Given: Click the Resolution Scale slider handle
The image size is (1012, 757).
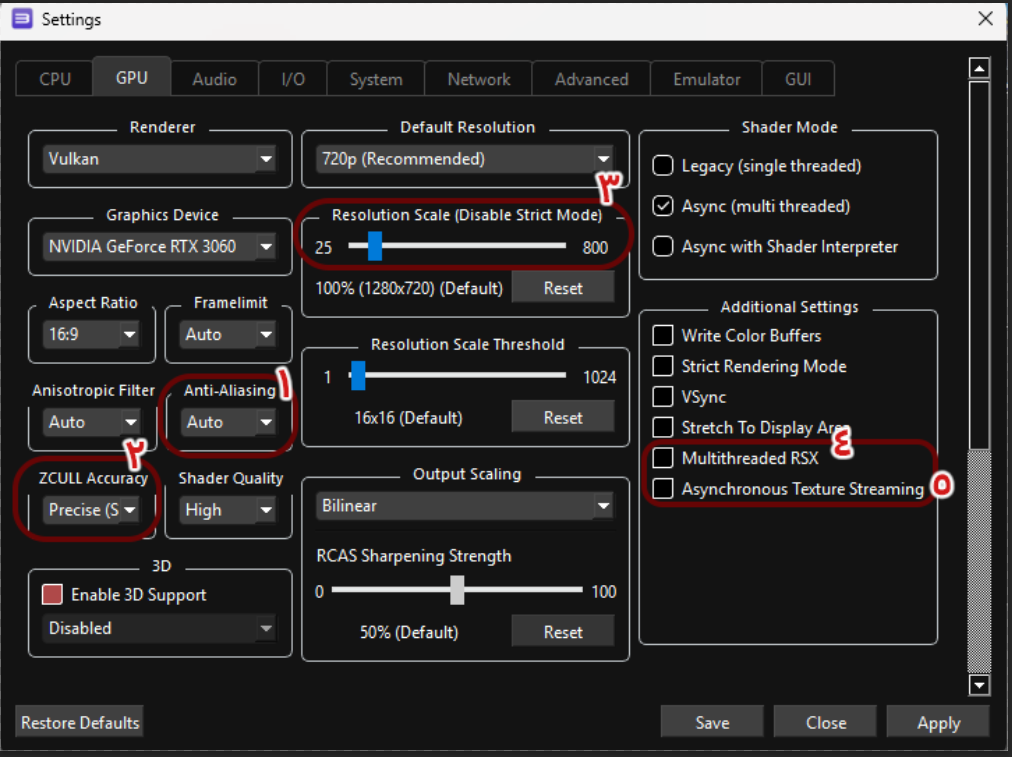Looking at the screenshot, I should [x=374, y=246].
